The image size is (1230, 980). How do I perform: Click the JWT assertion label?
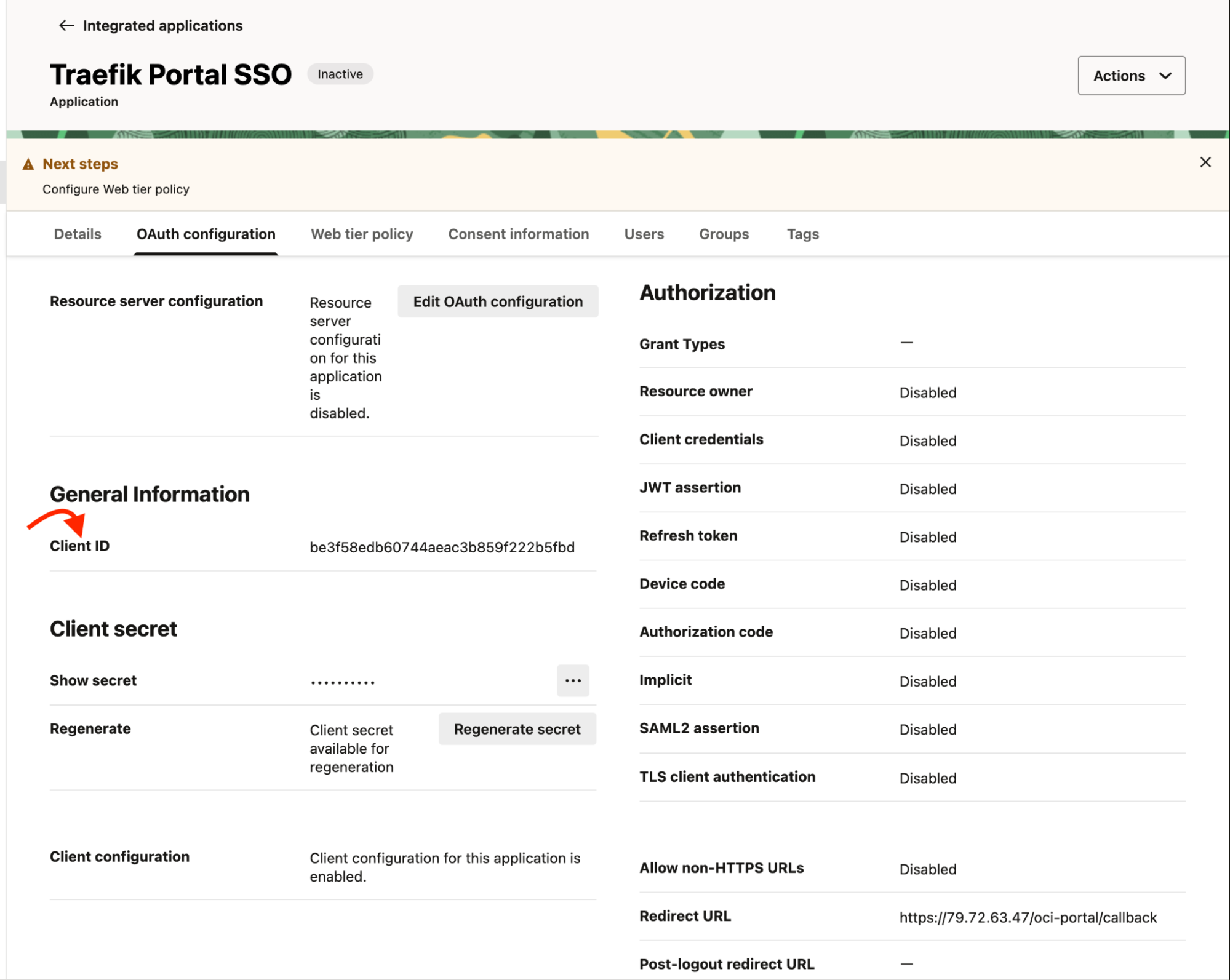point(690,487)
